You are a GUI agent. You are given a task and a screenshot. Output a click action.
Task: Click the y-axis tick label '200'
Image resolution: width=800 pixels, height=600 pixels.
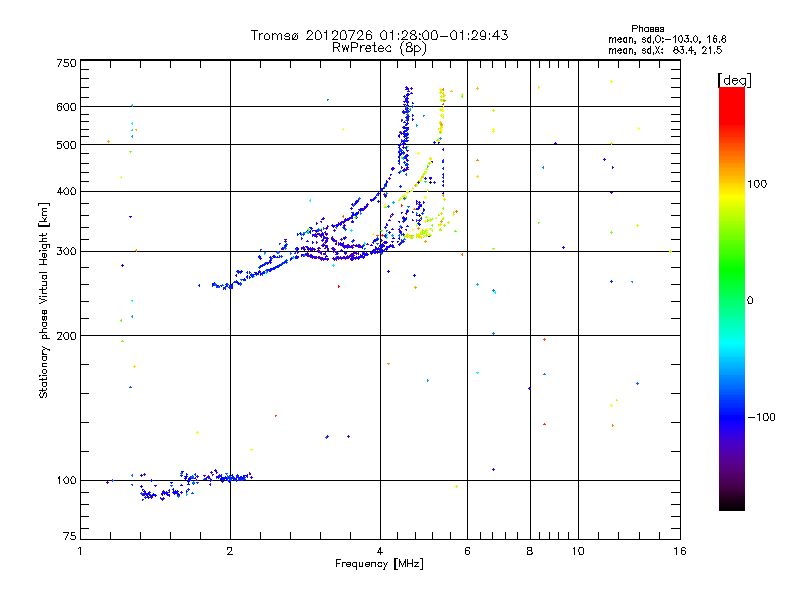tap(66, 336)
